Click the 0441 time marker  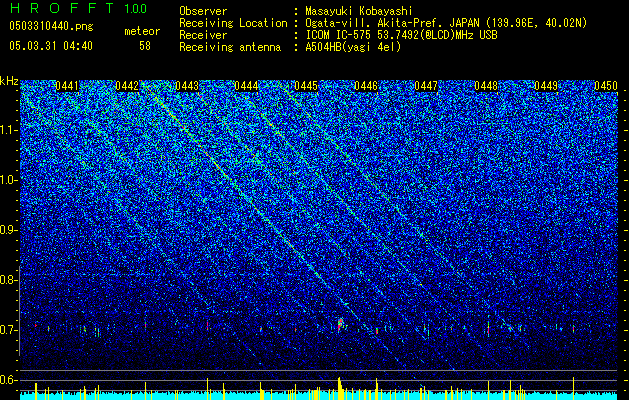(x=67, y=86)
